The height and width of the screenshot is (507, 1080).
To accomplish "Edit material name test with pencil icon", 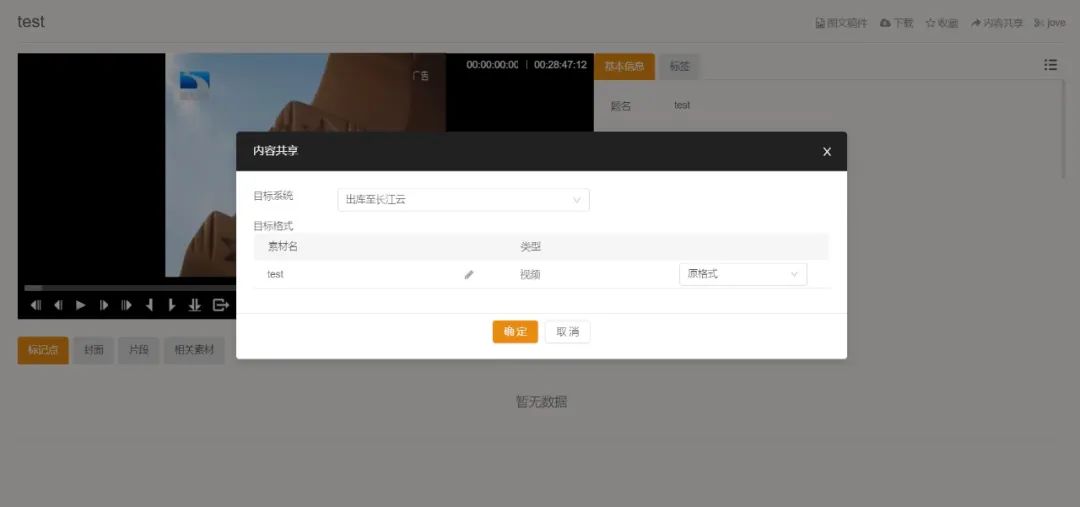I will (469, 274).
